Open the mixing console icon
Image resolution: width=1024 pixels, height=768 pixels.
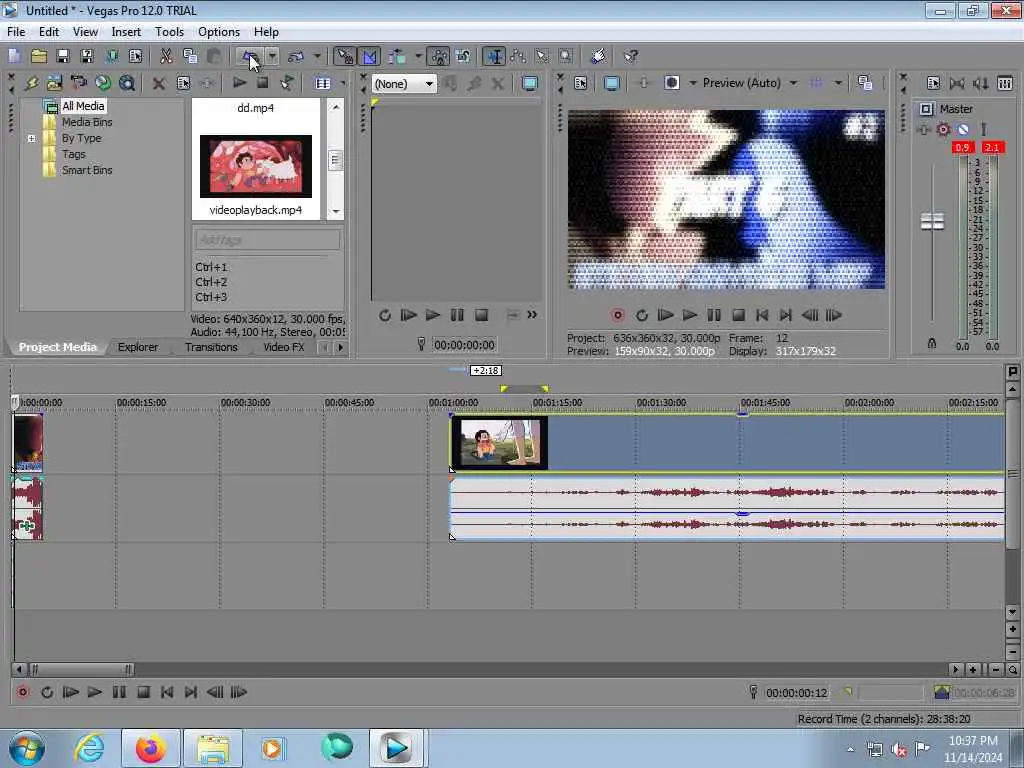pyautogui.click(x=1005, y=83)
